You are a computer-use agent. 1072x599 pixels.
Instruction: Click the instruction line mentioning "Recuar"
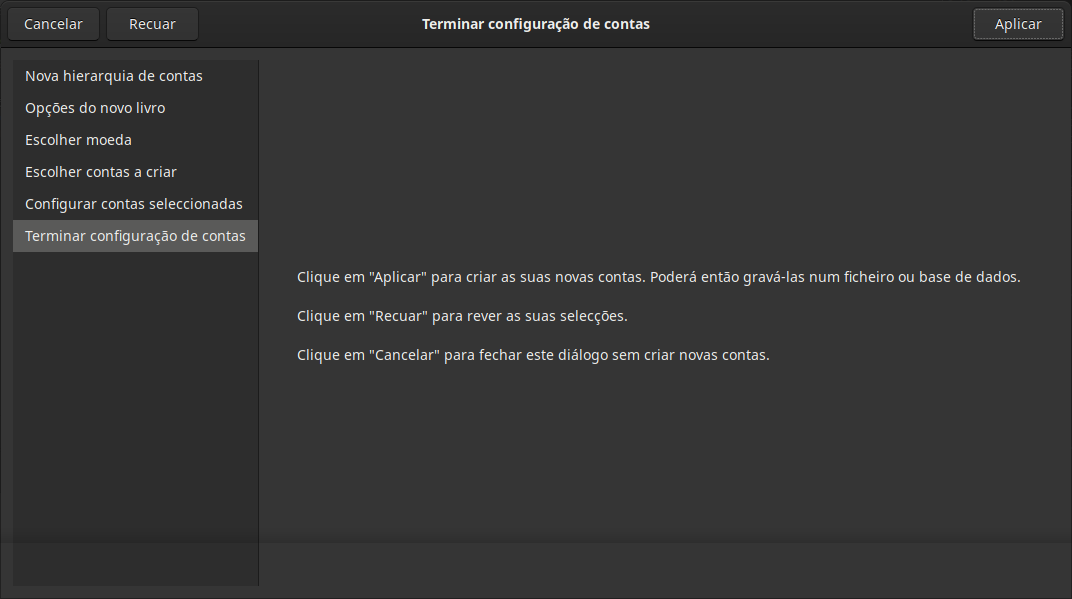tap(462, 316)
